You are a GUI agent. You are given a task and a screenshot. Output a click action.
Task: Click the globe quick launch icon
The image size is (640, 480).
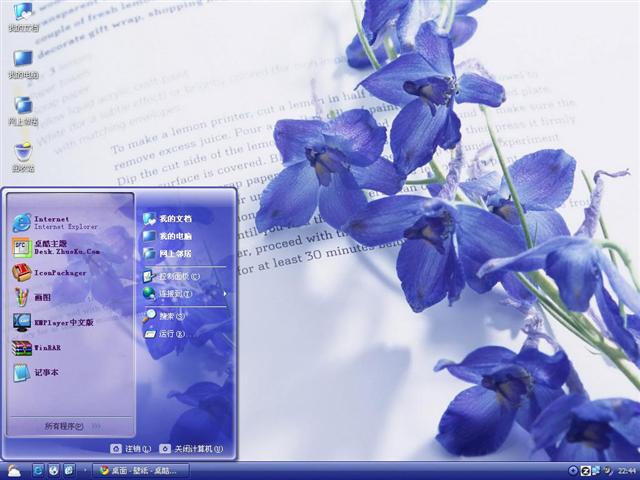tap(53, 471)
